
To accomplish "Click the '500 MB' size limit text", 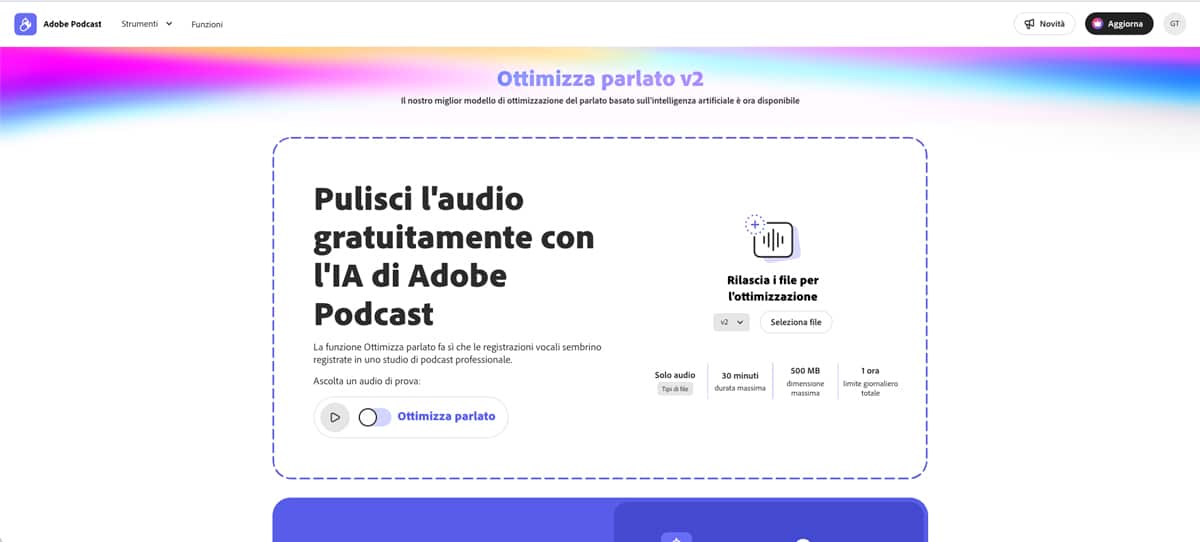I will click(x=805, y=370).
